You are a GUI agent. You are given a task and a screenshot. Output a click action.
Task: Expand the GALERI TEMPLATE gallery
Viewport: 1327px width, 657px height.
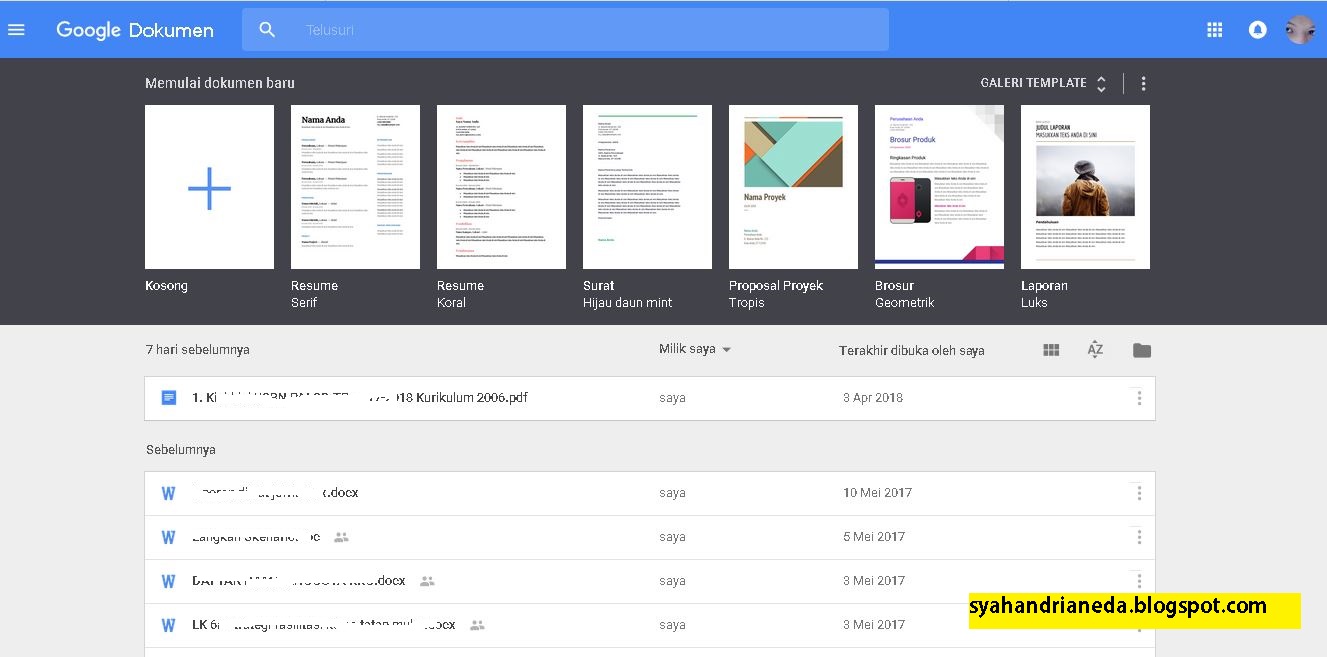pos(1100,82)
